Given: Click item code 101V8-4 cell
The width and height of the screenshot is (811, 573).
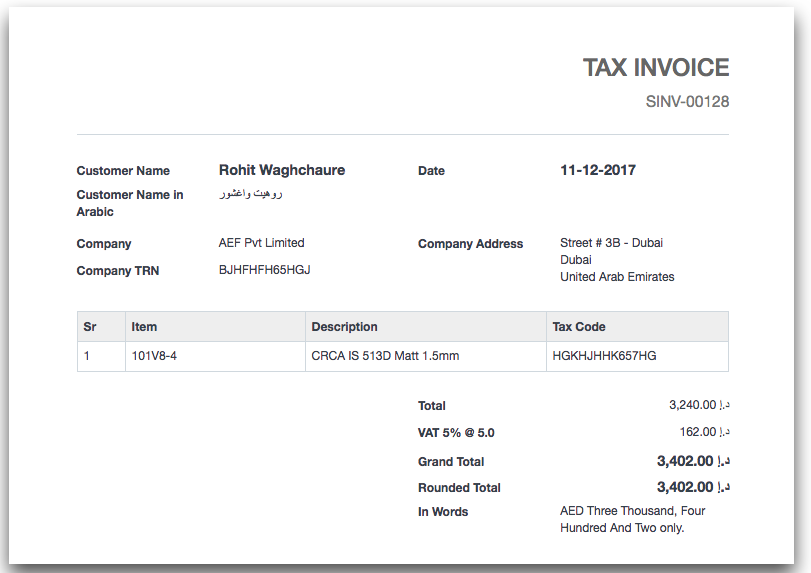Looking at the screenshot, I should pos(154,356).
